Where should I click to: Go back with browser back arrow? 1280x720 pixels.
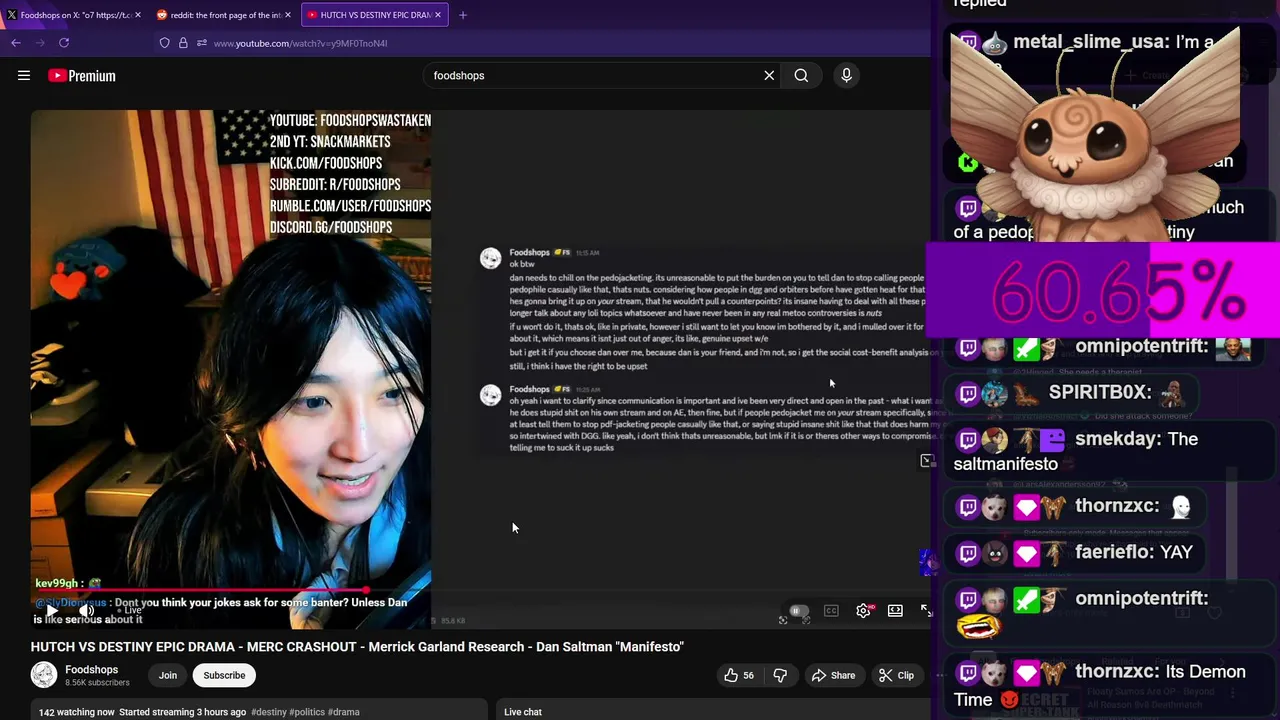pyautogui.click(x=16, y=43)
